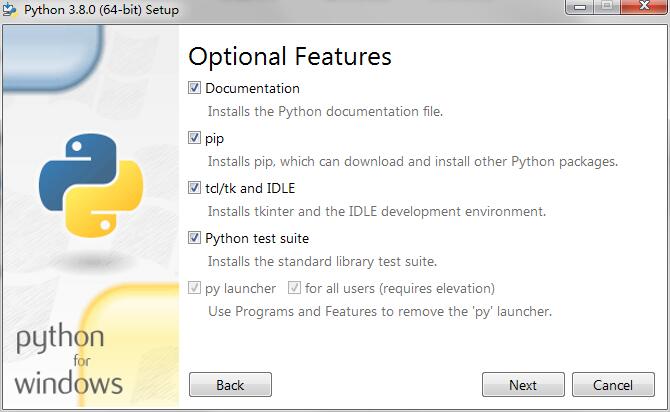Click the Python Setup icon in title bar
Image resolution: width=670 pixels, height=412 pixels.
[x=10, y=8]
